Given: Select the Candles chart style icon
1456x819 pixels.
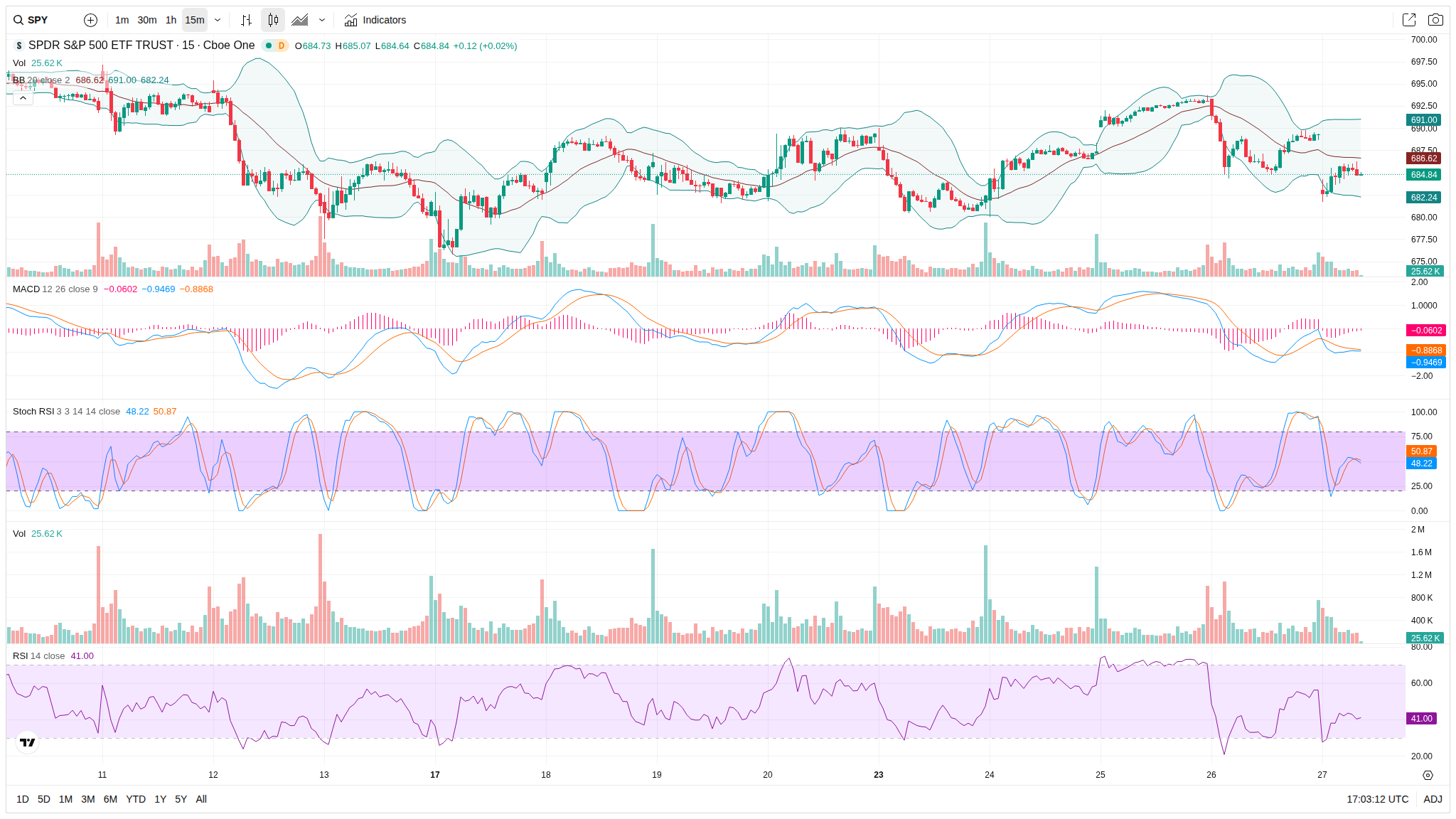Looking at the screenshot, I should pos(273,20).
